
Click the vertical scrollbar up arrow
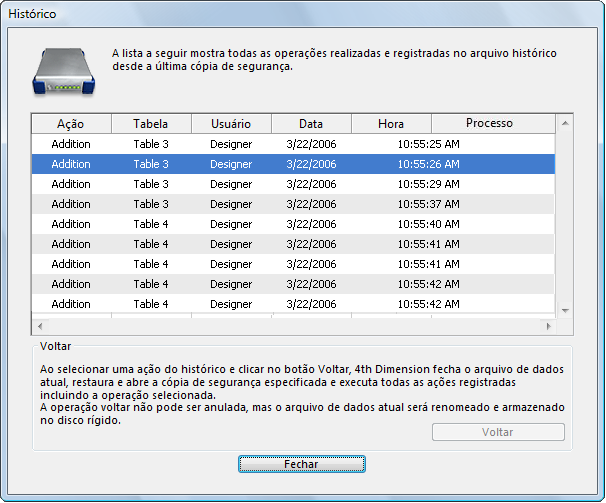coord(564,124)
